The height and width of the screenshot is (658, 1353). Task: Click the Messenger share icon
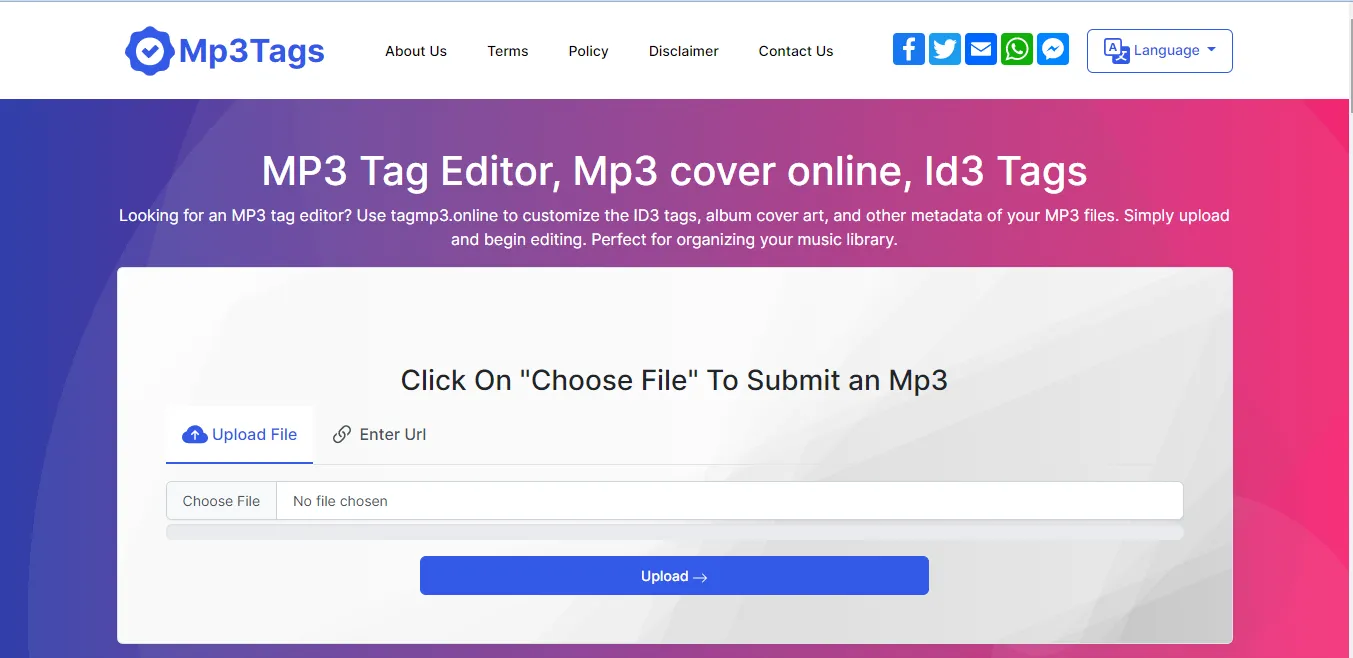1052,48
